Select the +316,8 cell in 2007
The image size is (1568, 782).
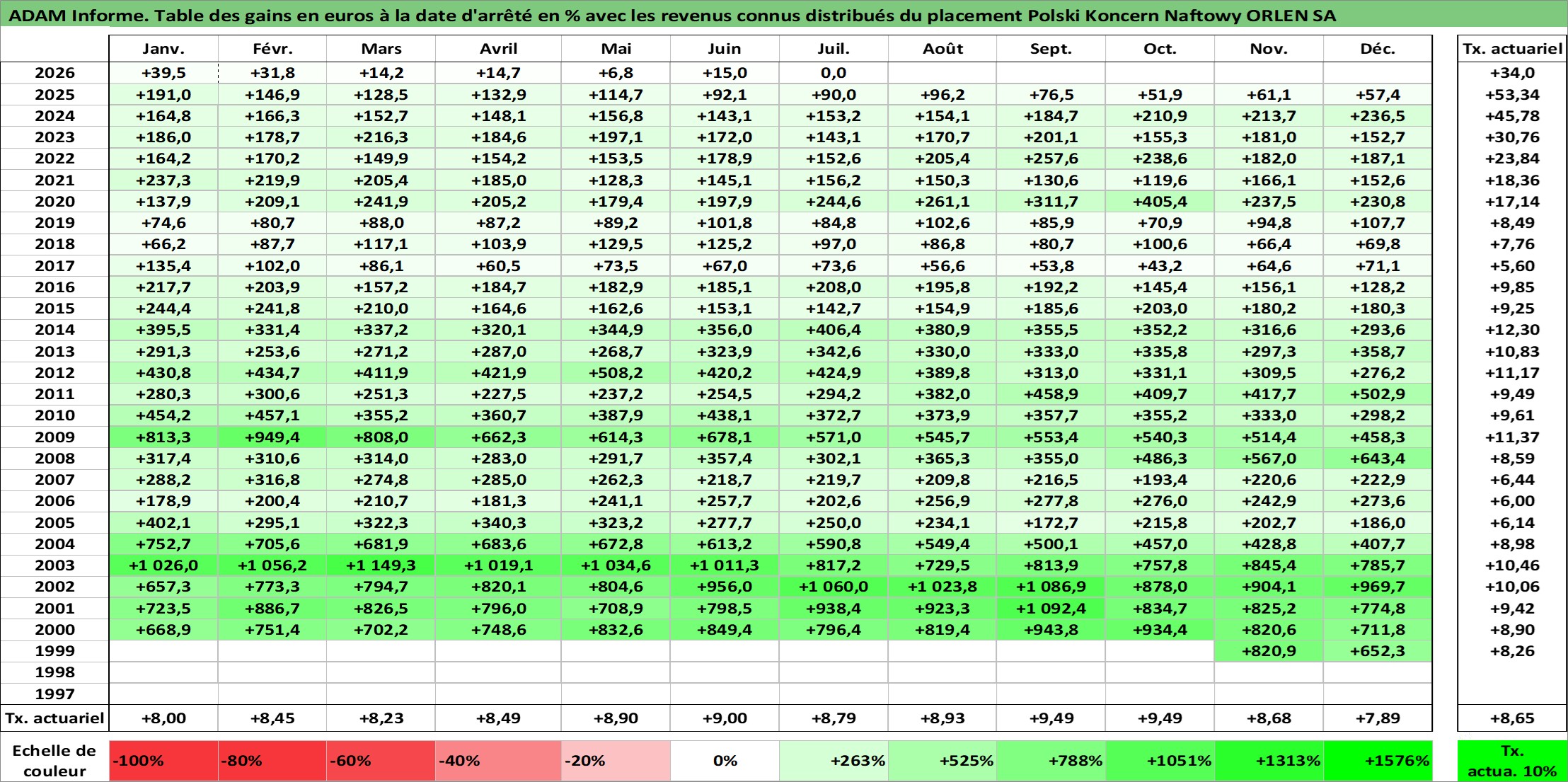click(x=272, y=479)
